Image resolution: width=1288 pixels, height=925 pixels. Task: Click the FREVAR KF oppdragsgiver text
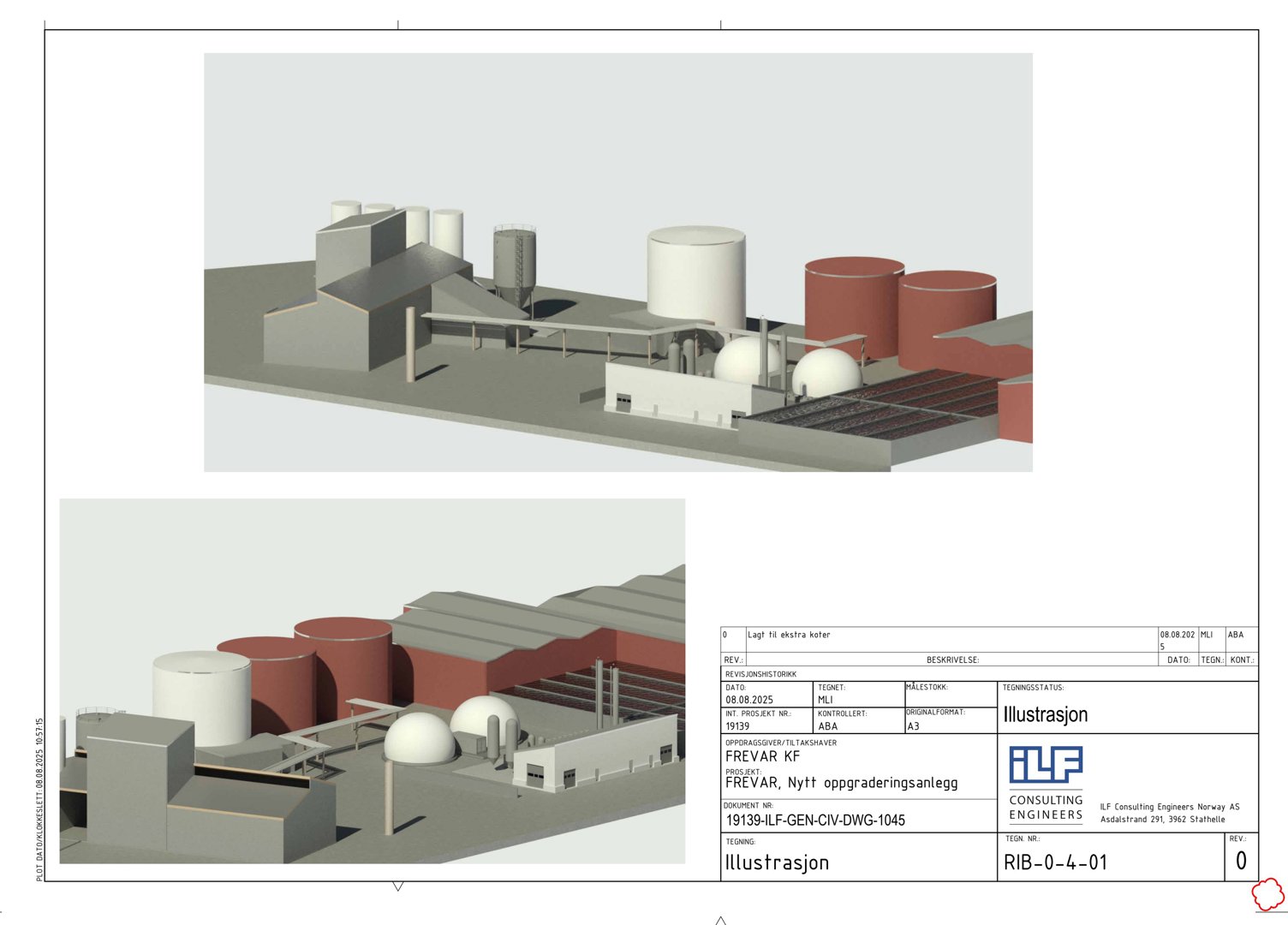(762, 757)
